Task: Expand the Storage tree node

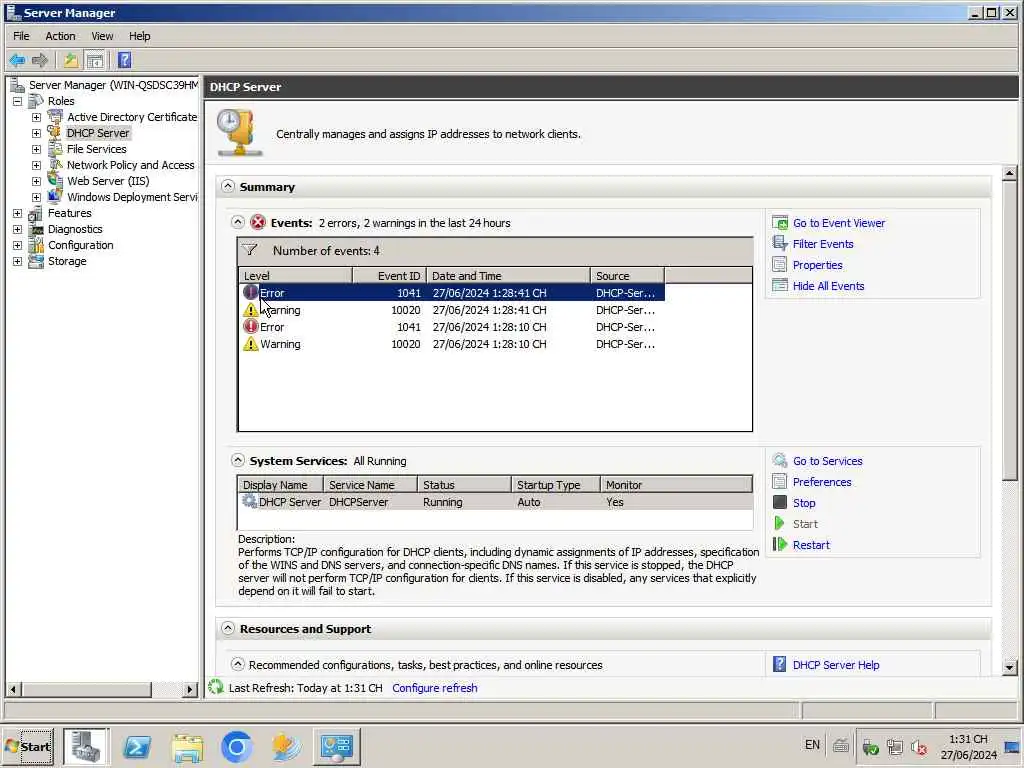Action: tap(18, 261)
